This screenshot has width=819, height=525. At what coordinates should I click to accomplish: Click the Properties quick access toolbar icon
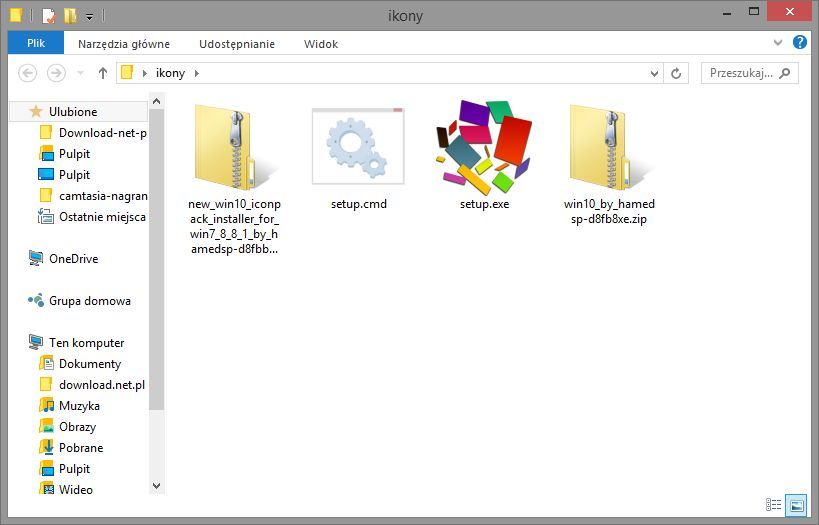tap(49, 16)
